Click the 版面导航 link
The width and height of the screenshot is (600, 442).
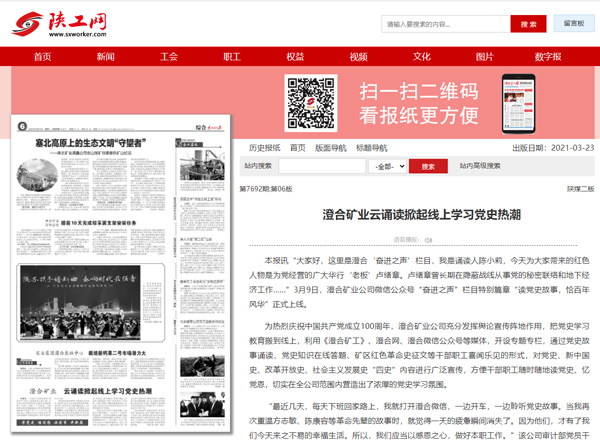pyautogui.click(x=331, y=148)
